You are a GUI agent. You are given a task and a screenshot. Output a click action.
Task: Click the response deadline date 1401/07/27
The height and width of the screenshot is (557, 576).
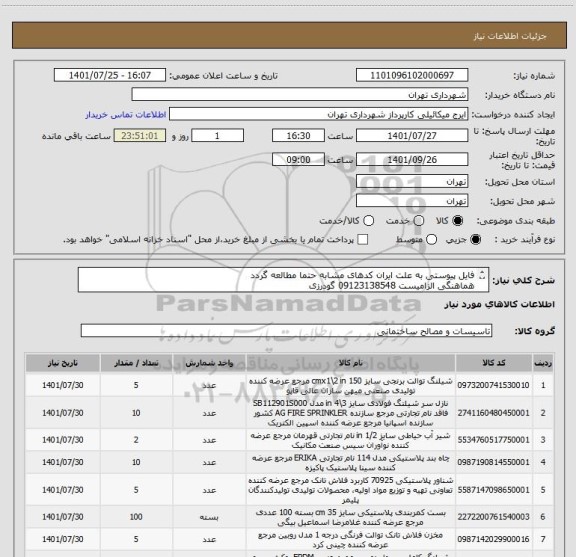(412, 136)
